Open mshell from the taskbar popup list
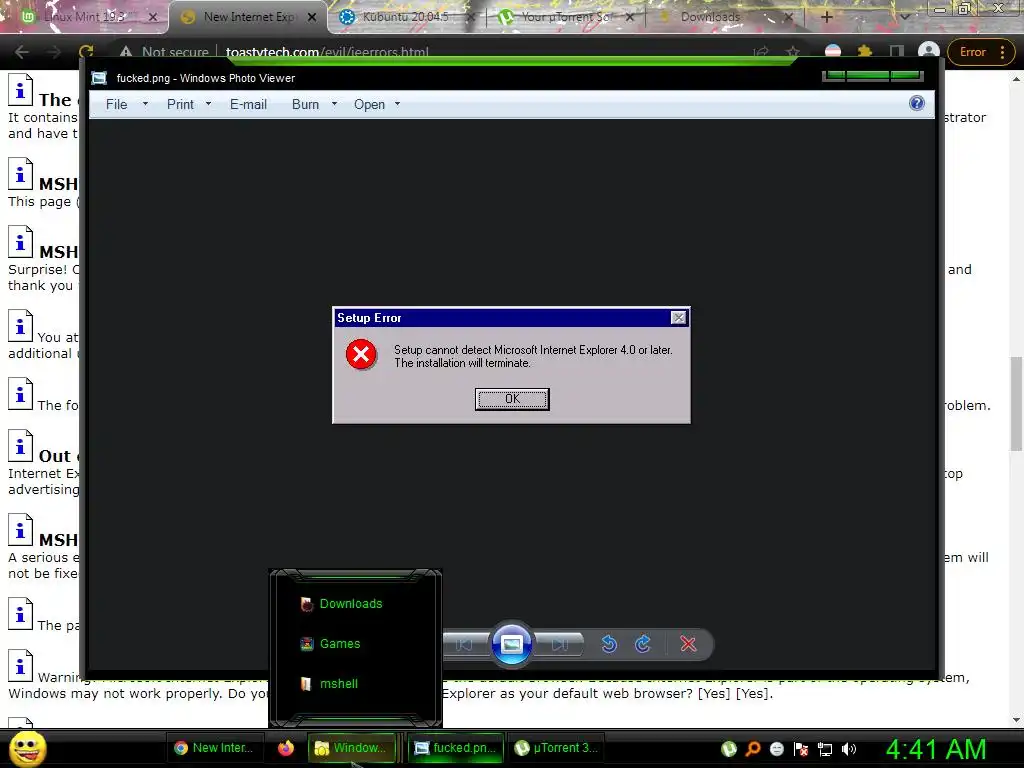This screenshot has width=1024, height=768. [338, 684]
